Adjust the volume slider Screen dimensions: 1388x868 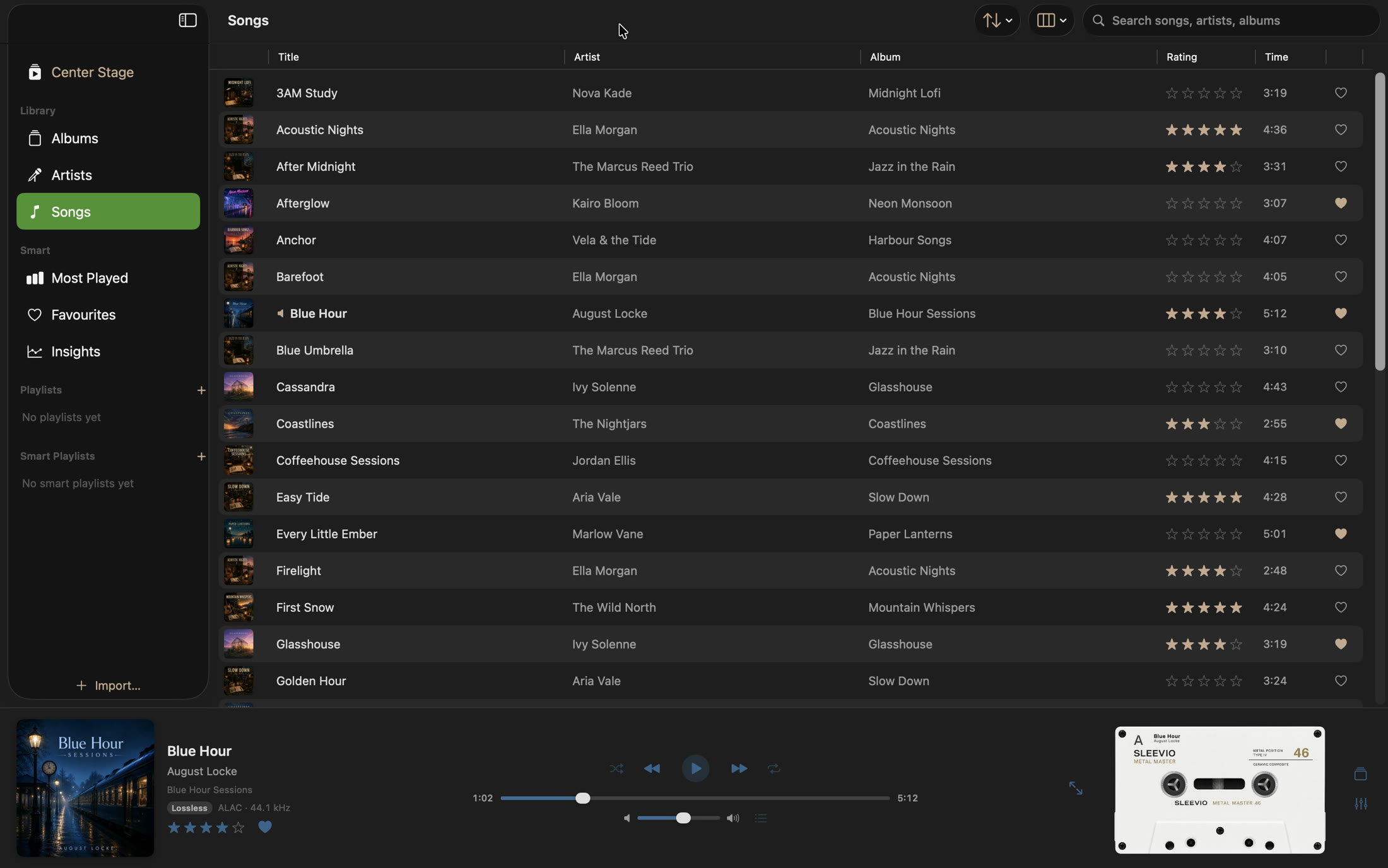click(678, 818)
